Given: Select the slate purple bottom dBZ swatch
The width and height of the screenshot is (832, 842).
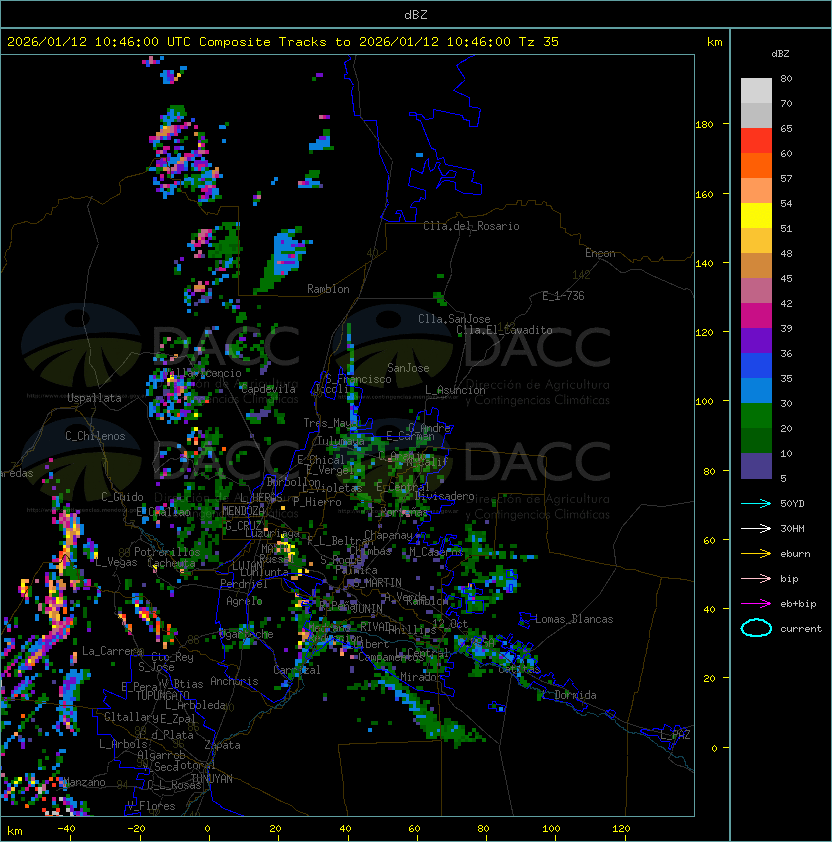Looking at the screenshot, I should click(x=756, y=466).
